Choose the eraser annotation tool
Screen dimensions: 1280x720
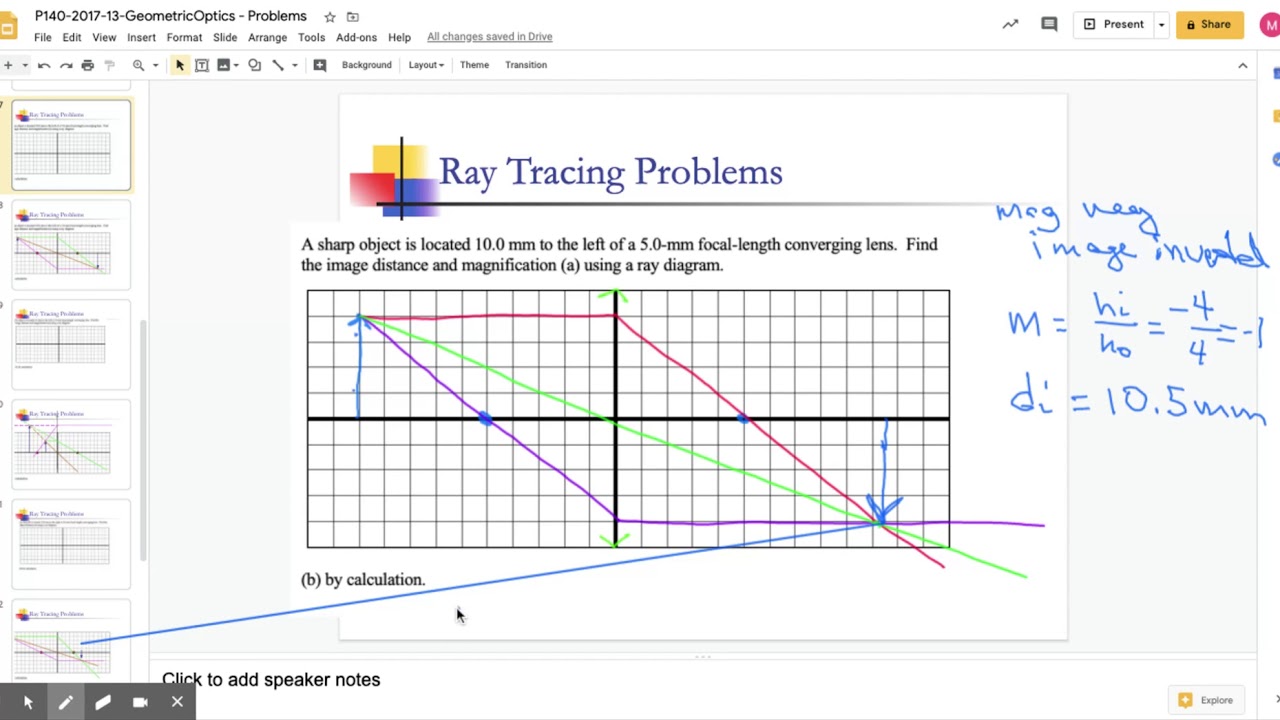(x=103, y=702)
